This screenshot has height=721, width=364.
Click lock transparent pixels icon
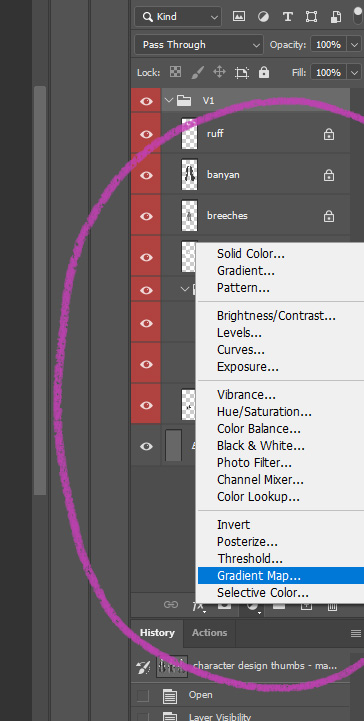click(175, 72)
